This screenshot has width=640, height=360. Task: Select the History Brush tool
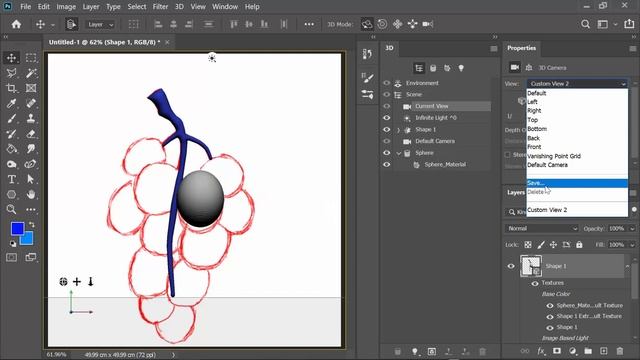point(11,133)
